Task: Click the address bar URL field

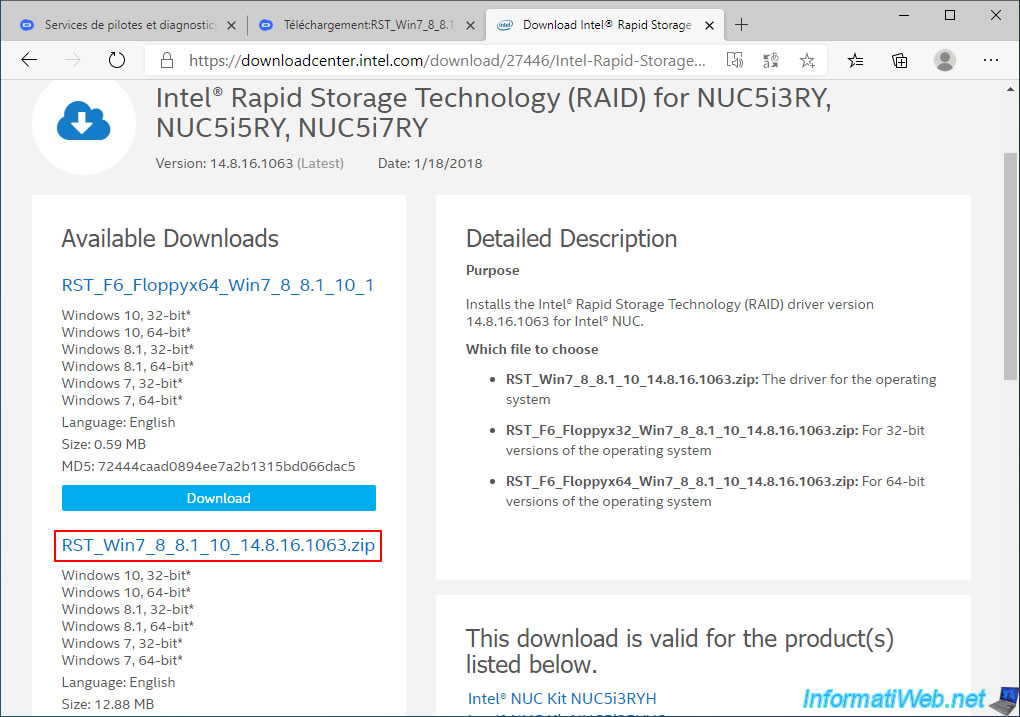Action: coord(447,61)
